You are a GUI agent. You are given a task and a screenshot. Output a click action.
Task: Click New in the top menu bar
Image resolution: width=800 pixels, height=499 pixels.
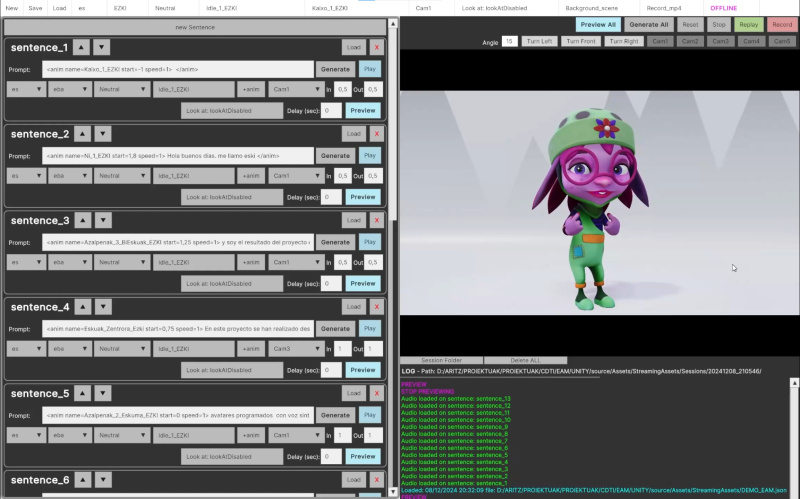(12, 8)
